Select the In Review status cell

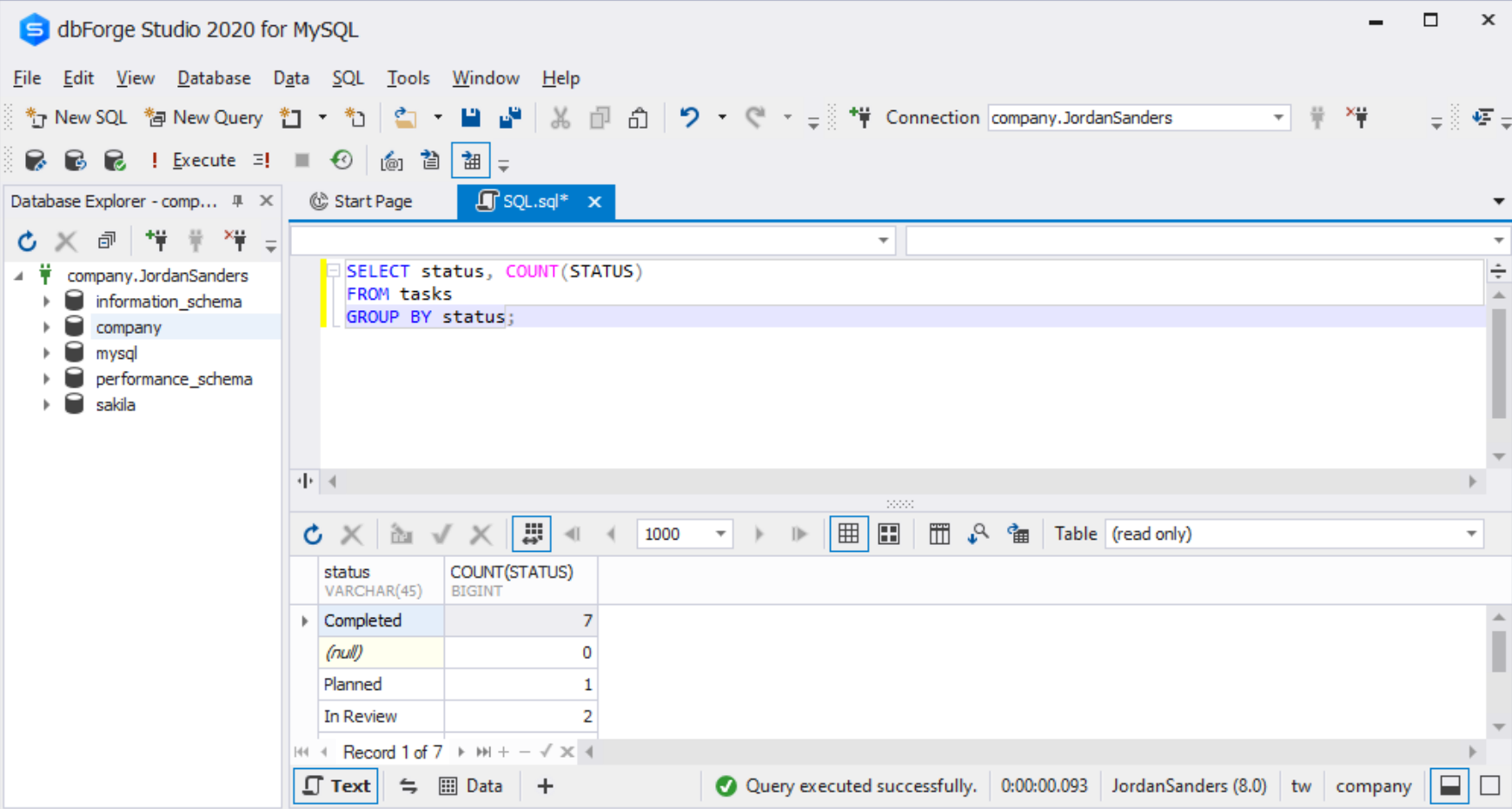click(381, 716)
